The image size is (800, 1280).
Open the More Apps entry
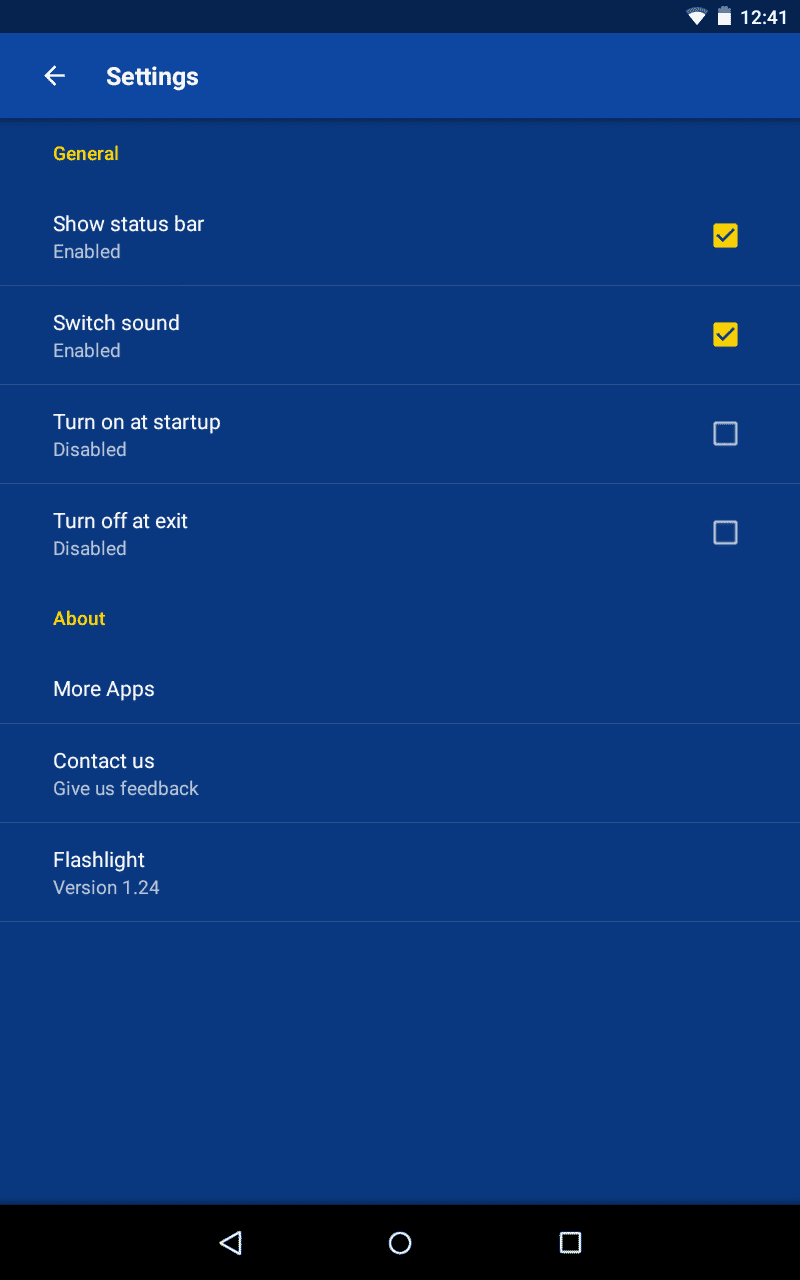point(104,689)
